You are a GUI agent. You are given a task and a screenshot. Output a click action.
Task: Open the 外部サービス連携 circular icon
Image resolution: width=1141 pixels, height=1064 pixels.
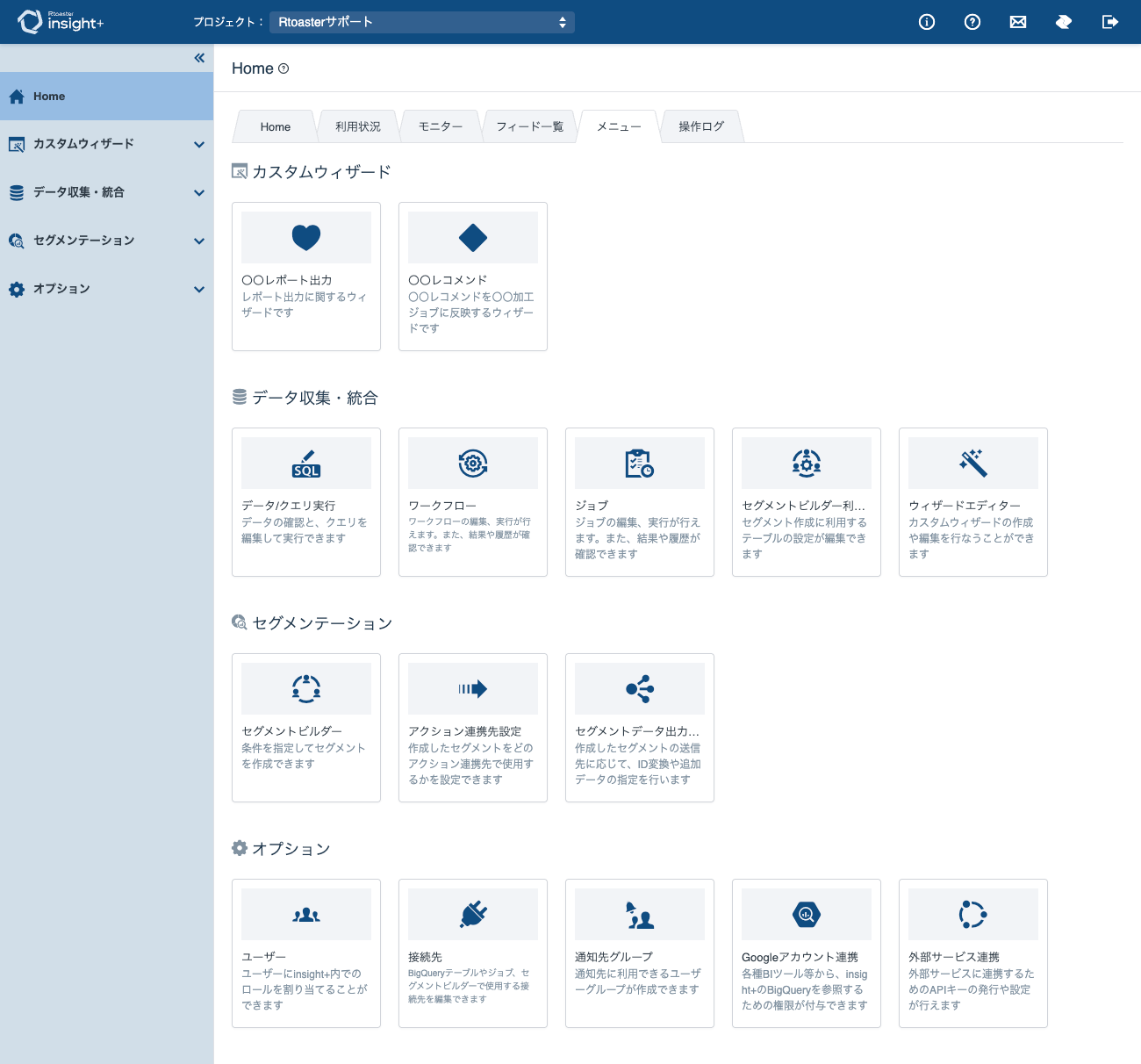click(973, 914)
